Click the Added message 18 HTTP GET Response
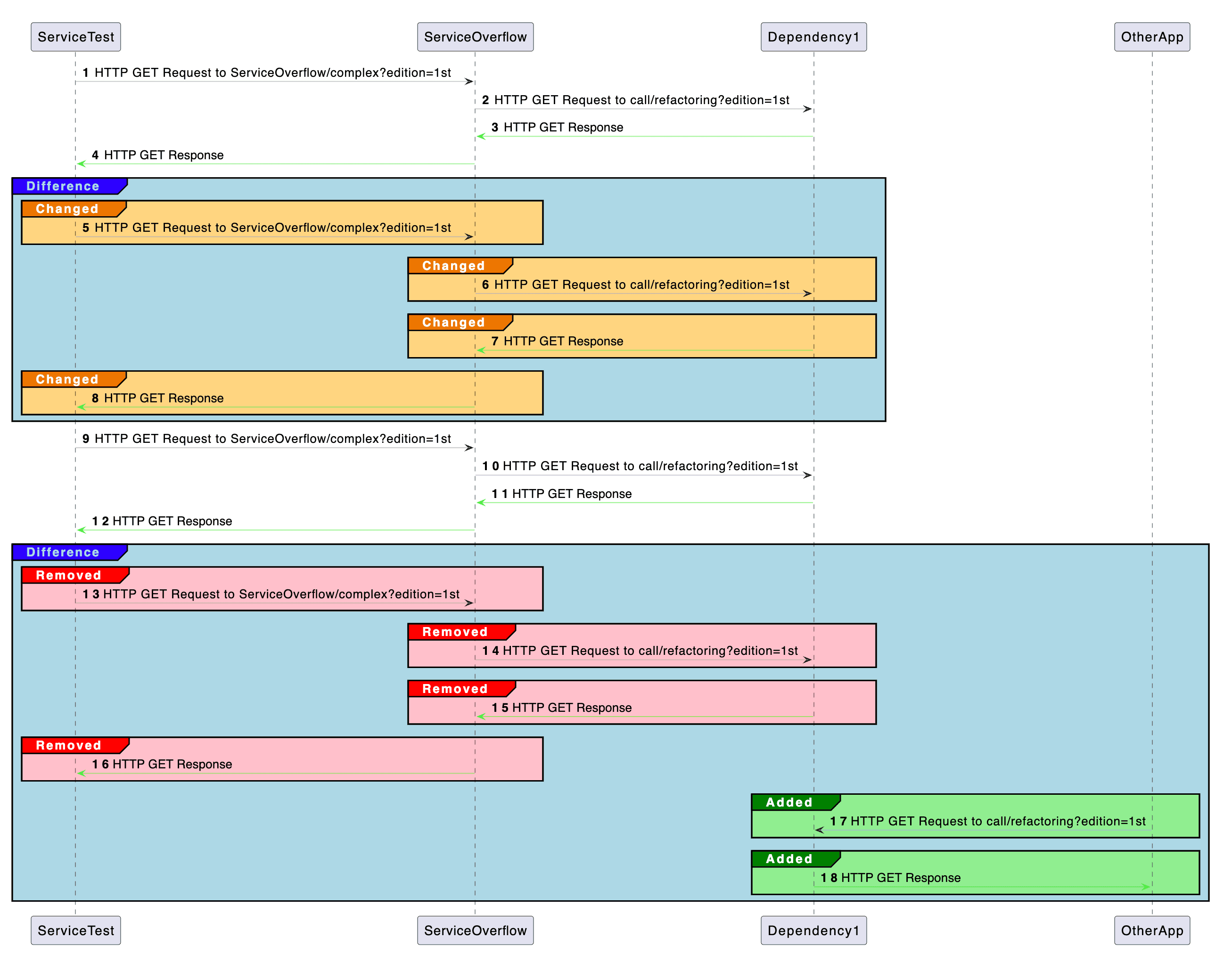 tap(891, 877)
